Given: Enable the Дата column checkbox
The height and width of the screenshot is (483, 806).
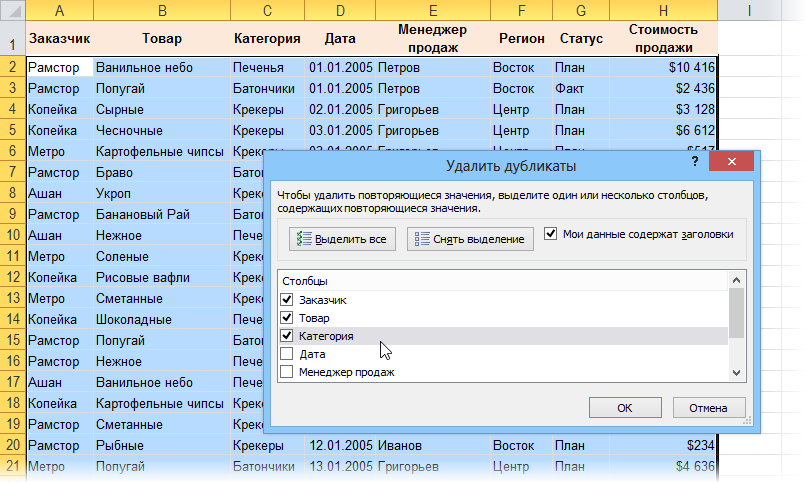Looking at the screenshot, I should (288, 354).
